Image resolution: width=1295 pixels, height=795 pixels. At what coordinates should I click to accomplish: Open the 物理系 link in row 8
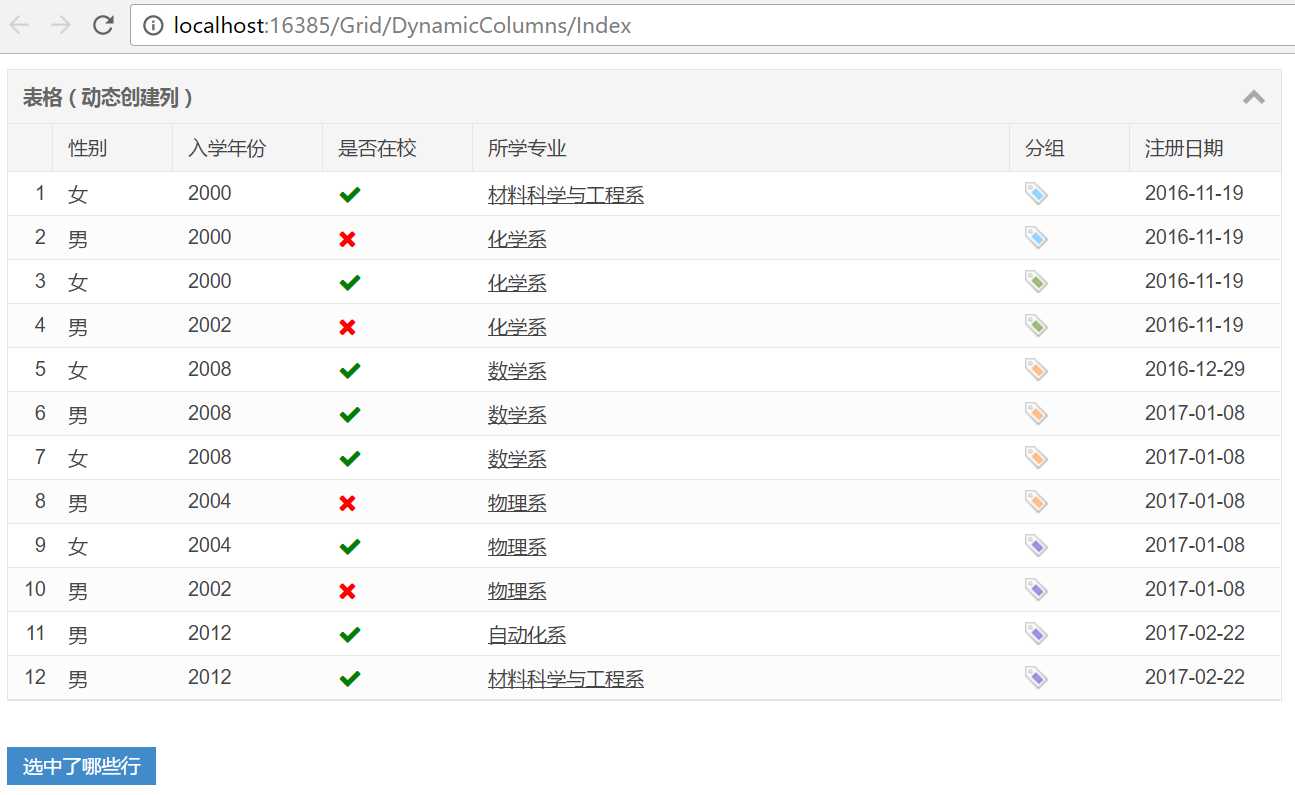[517, 503]
